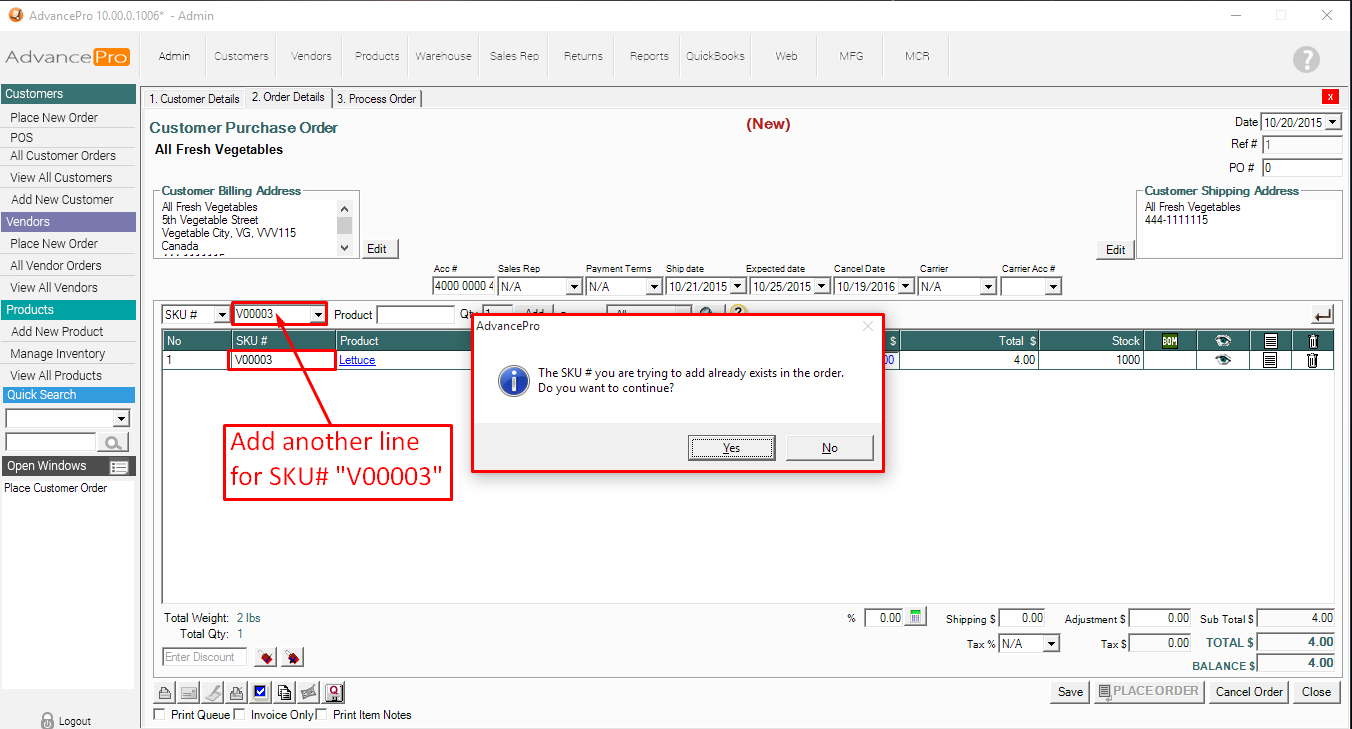
Task: Click the eye icon on the Lettuce row
Action: 1222,361
